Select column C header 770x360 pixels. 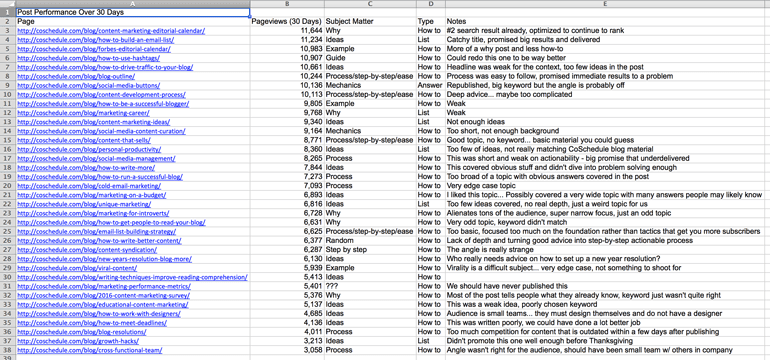370,3
